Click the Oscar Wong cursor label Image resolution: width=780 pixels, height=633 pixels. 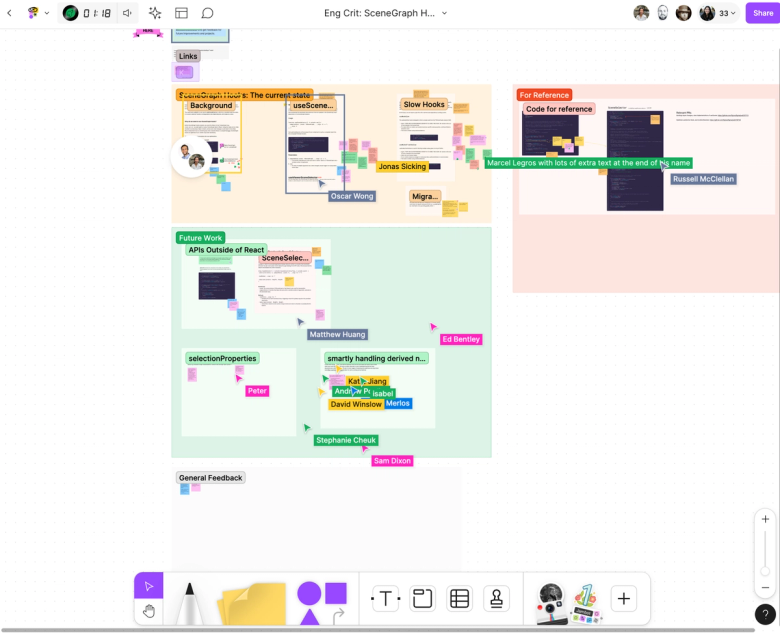coord(352,196)
